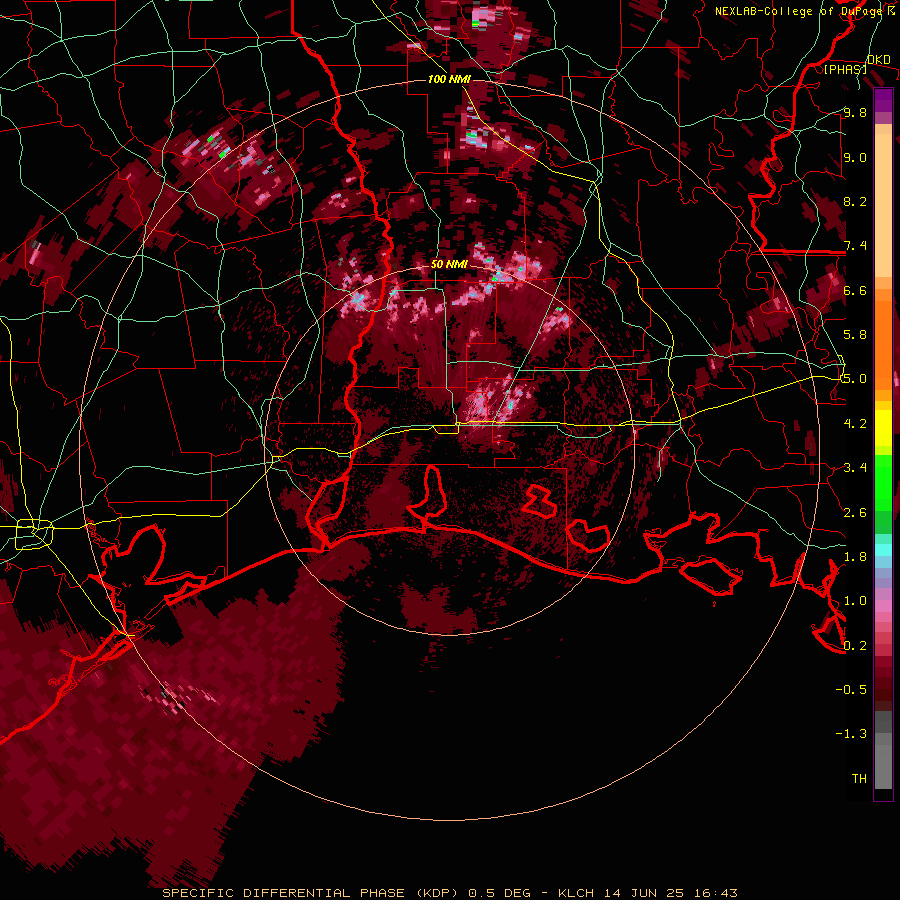Viewport: 900px width, 900px height.
Task: Select the 5.0 scale value
Action: pyautogui.click(x=855, y=379)
